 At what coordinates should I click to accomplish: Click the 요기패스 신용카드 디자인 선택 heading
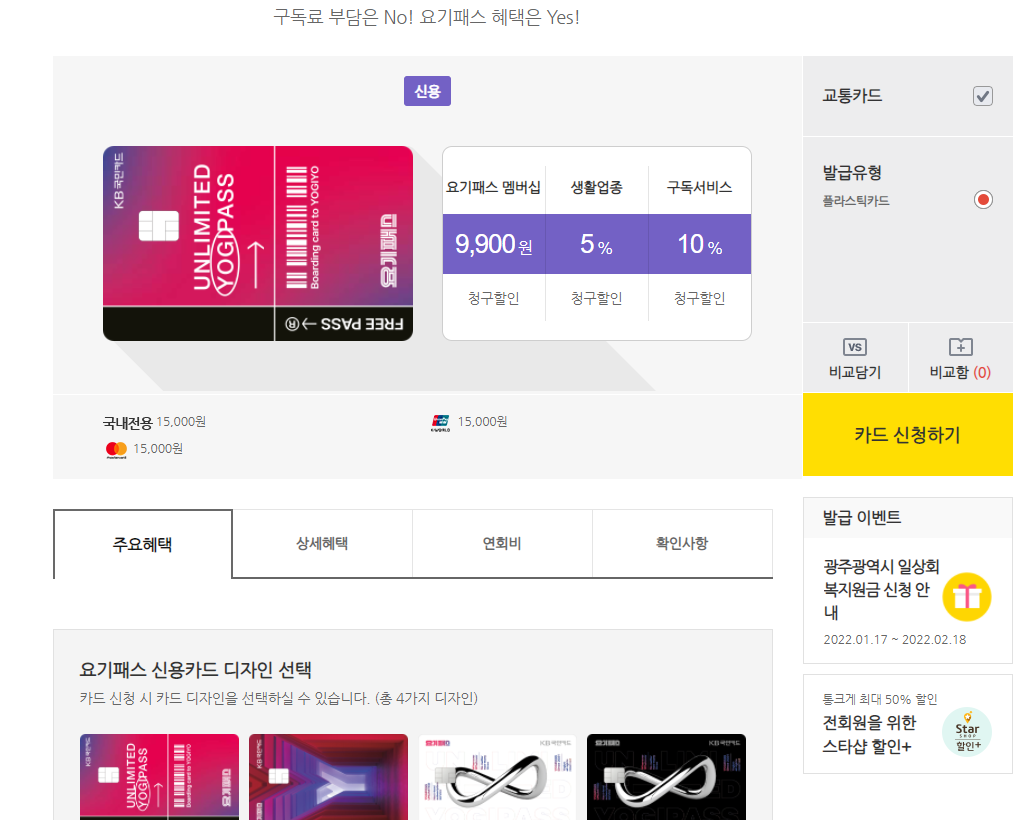(x=195, y=669)
